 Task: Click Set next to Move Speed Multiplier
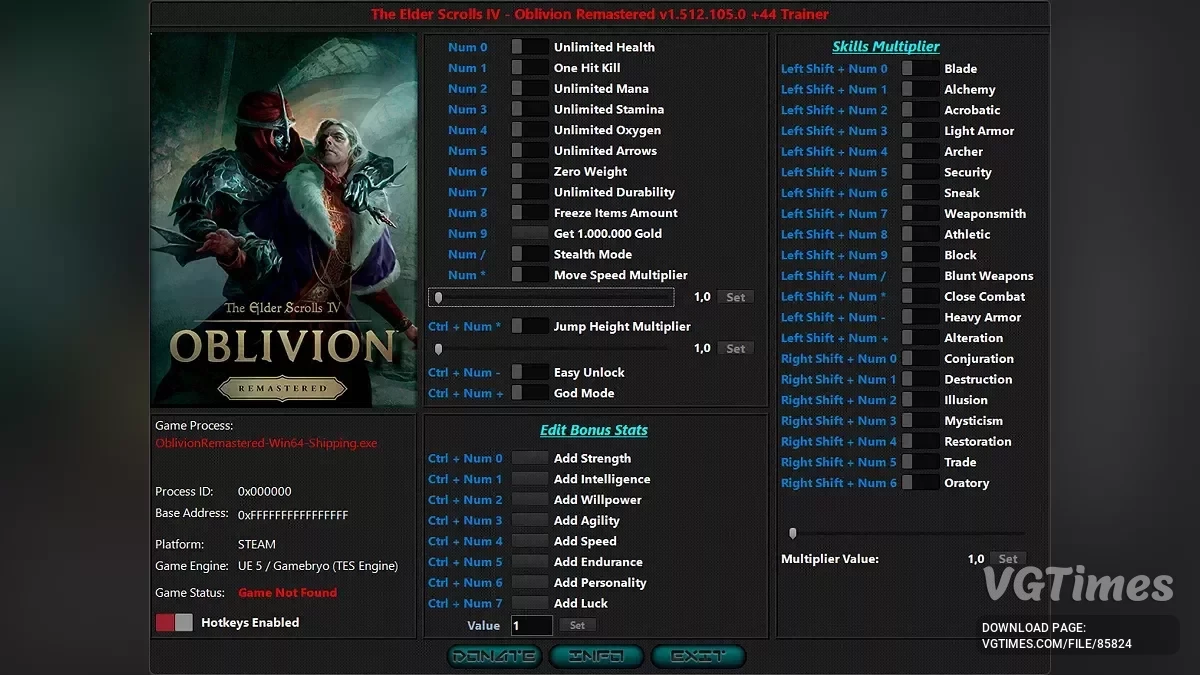point(735,296)
